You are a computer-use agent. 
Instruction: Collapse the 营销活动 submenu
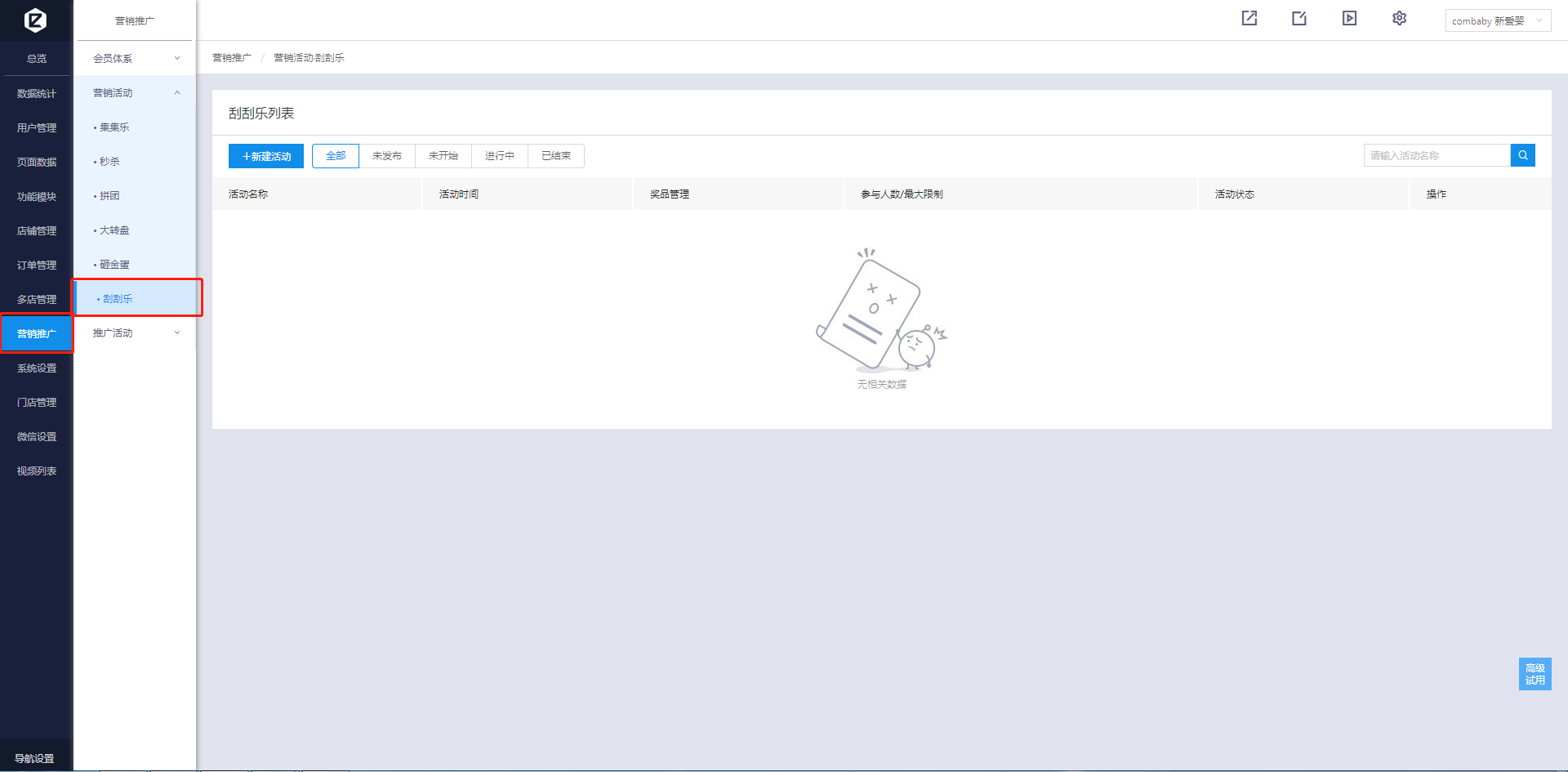[x=135, y=93]
